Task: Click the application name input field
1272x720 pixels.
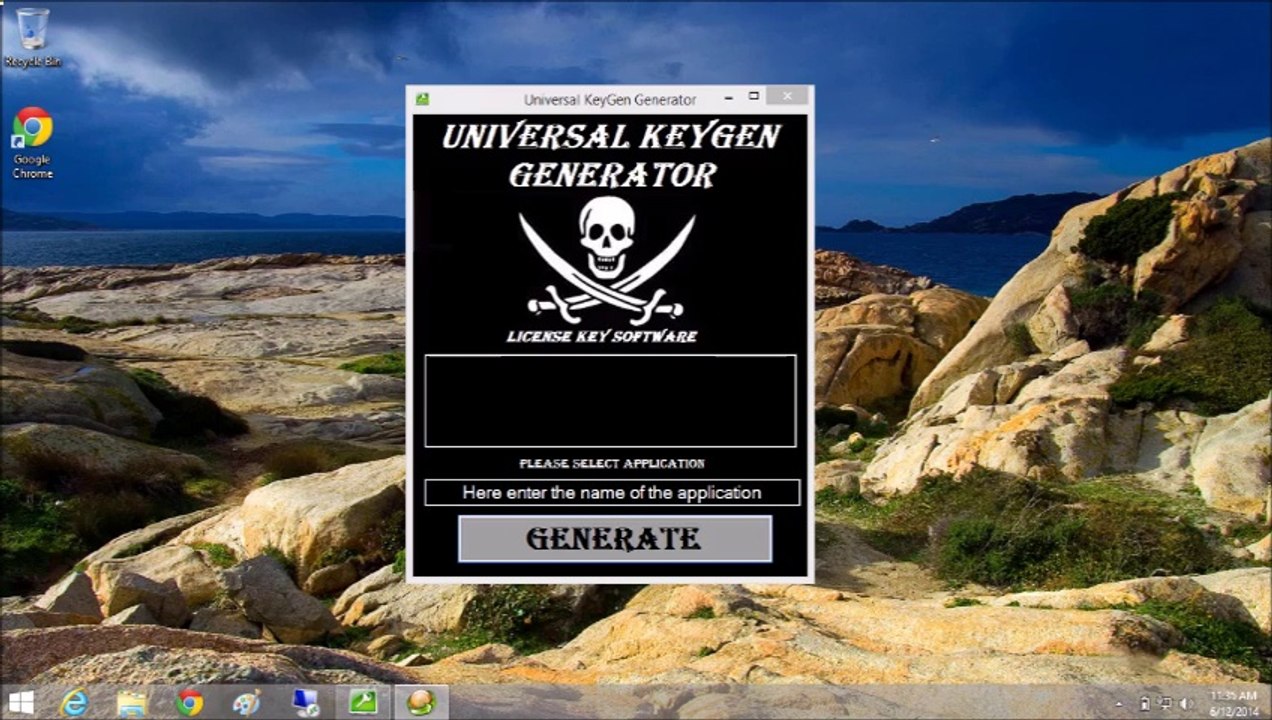Action: click(611, 492)
